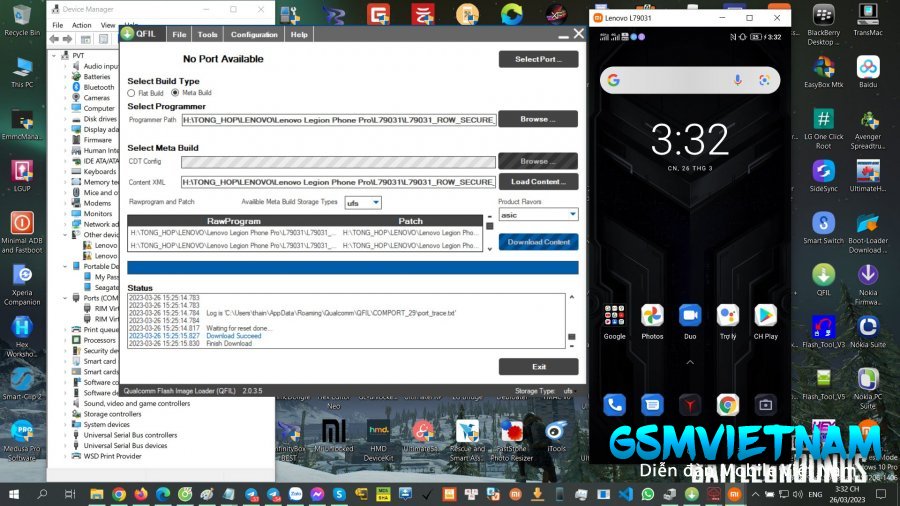This screenshot has width=900, height=506.
Task: Open Duo app on phone screen
Action: pos(690,322)
